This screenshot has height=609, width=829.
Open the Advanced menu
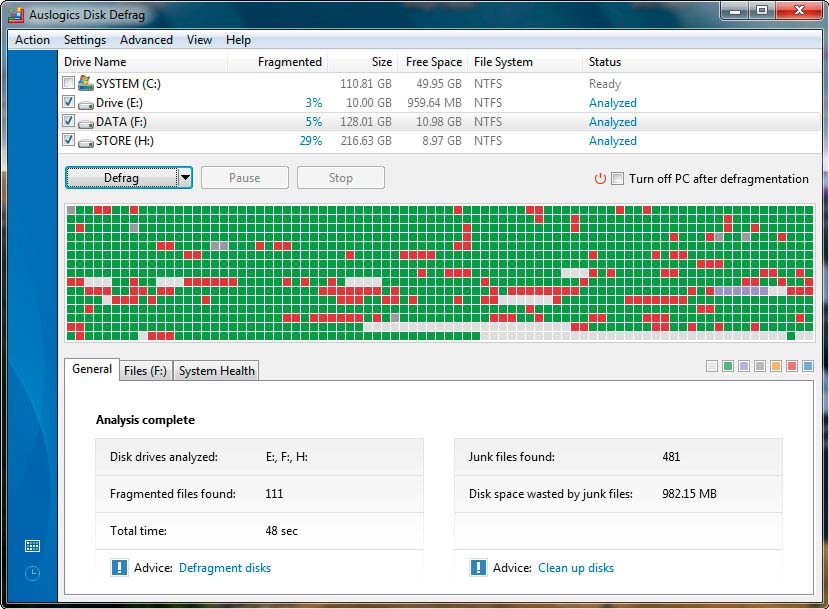pos(146,40)
